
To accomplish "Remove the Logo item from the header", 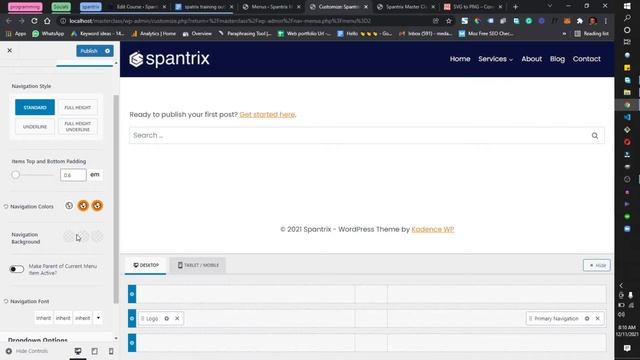I will (177, 318).
